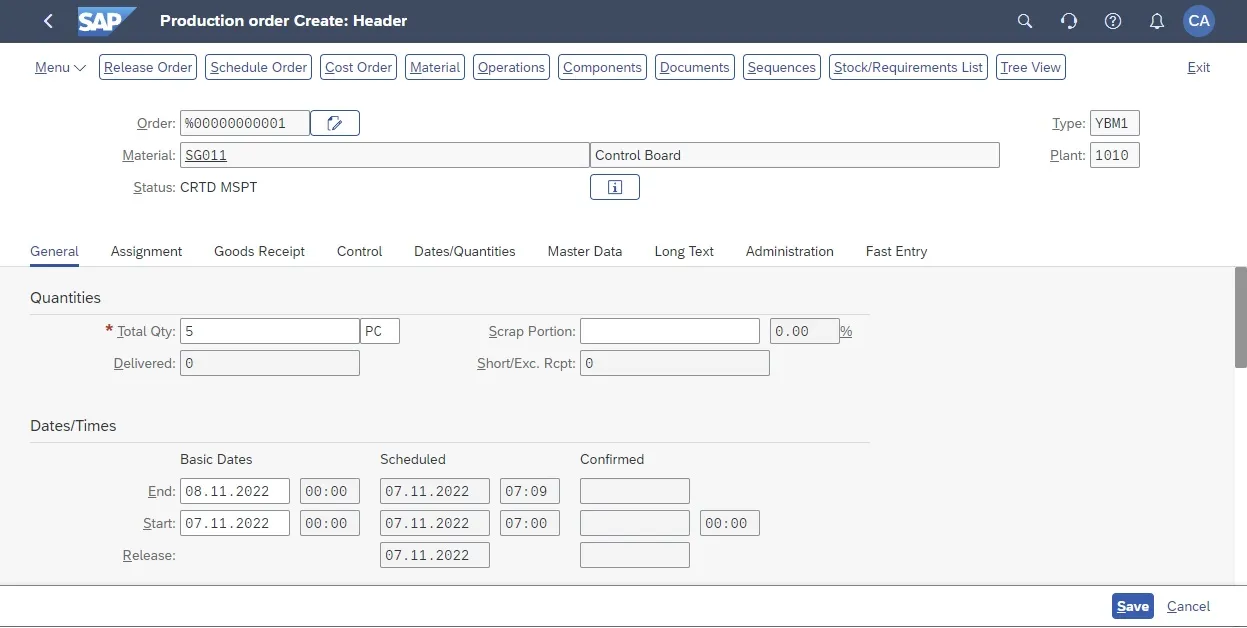Open the help question mark icon
This screenshot has height=628, width=1247.
[x=1112, y=21]
